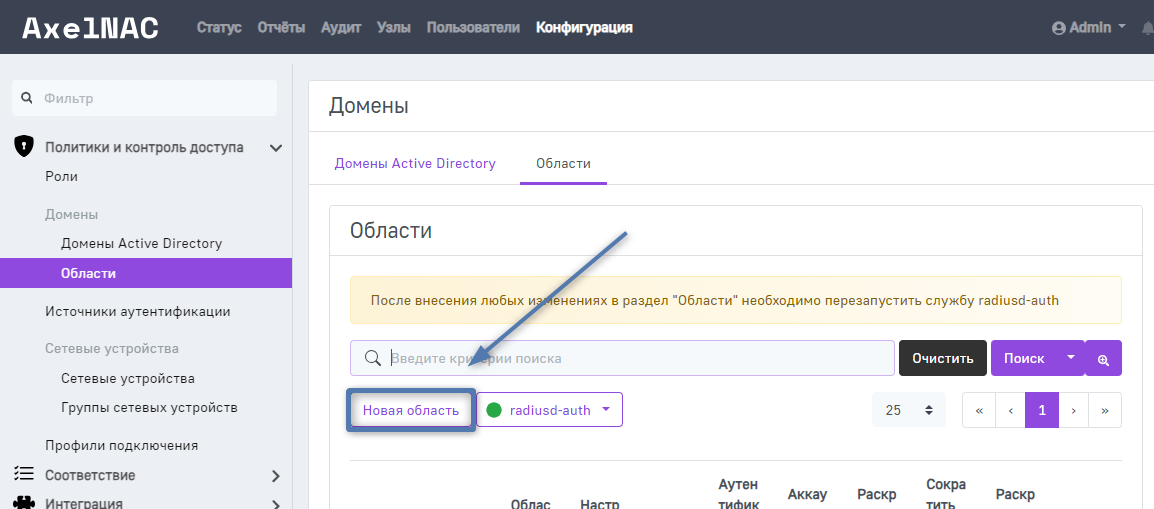Click the magnifier icon in search criteria field
This screenshot has height=509, width=1154.
pyautogui.click(x=373, y=358)
